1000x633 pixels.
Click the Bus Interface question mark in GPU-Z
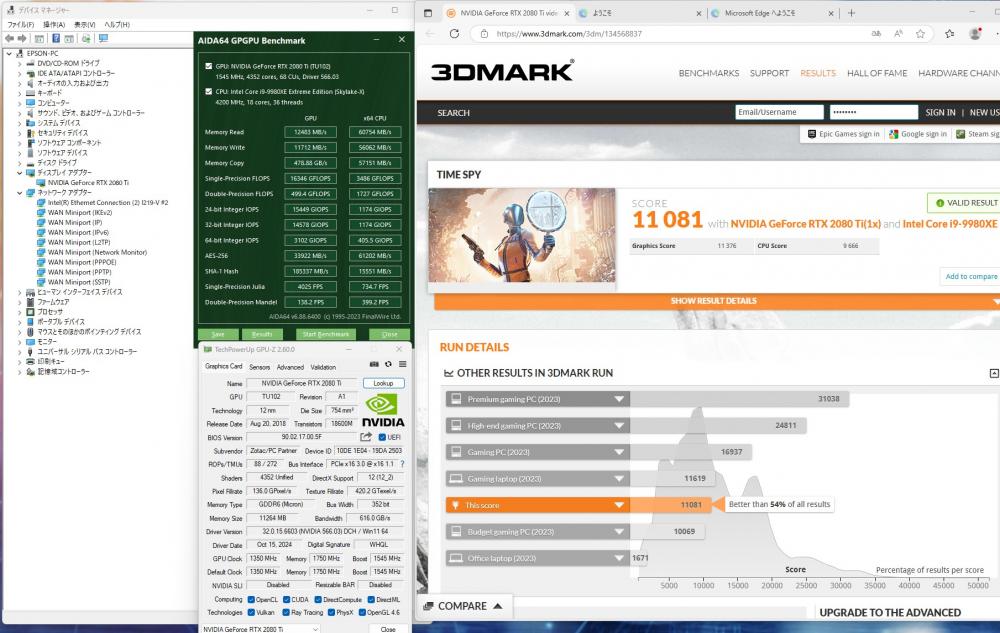[x=402, y=464]
